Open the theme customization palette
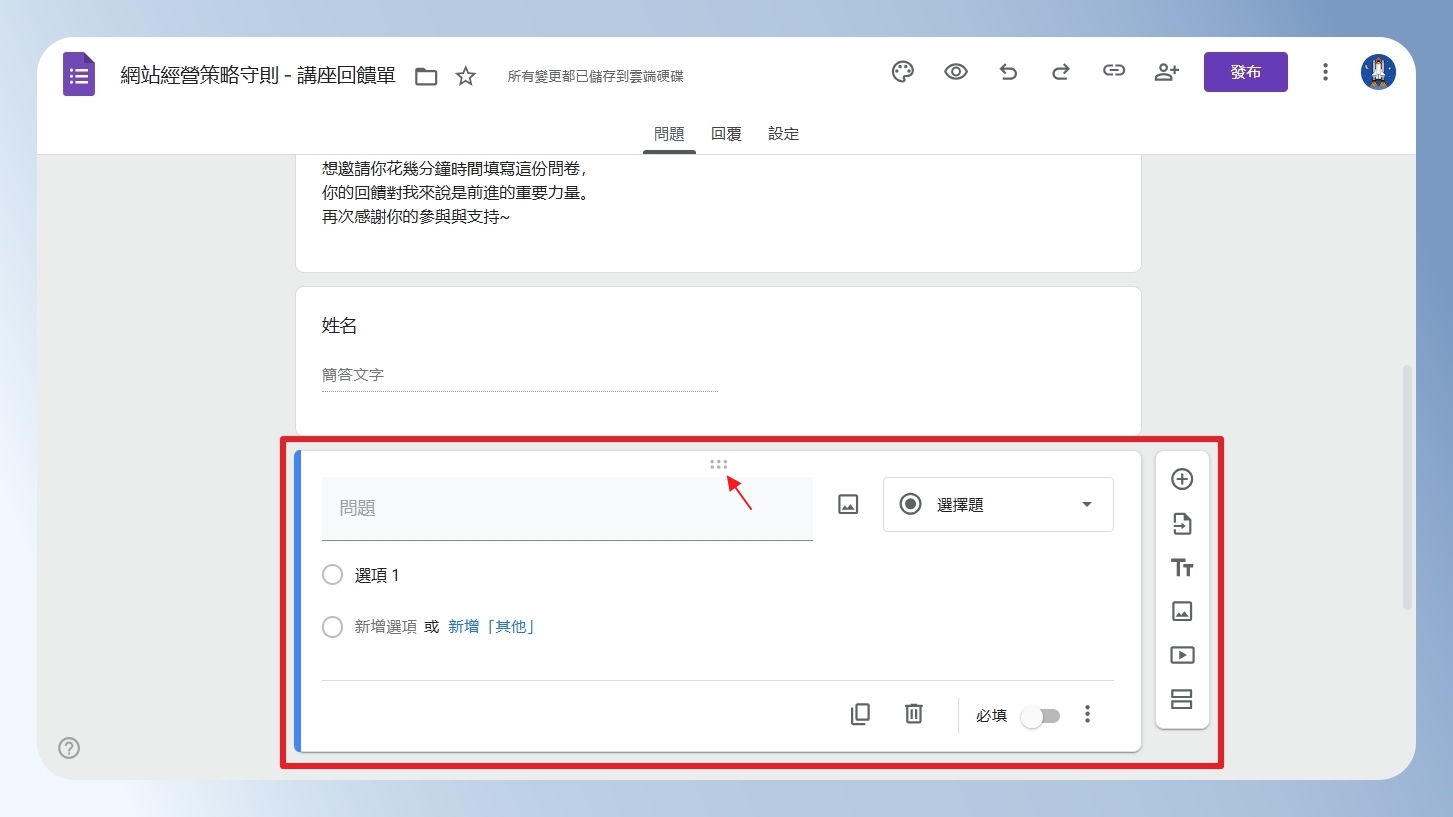Image resolution: width=1453 pixels, height=817 pixels. tap(903, 72)
